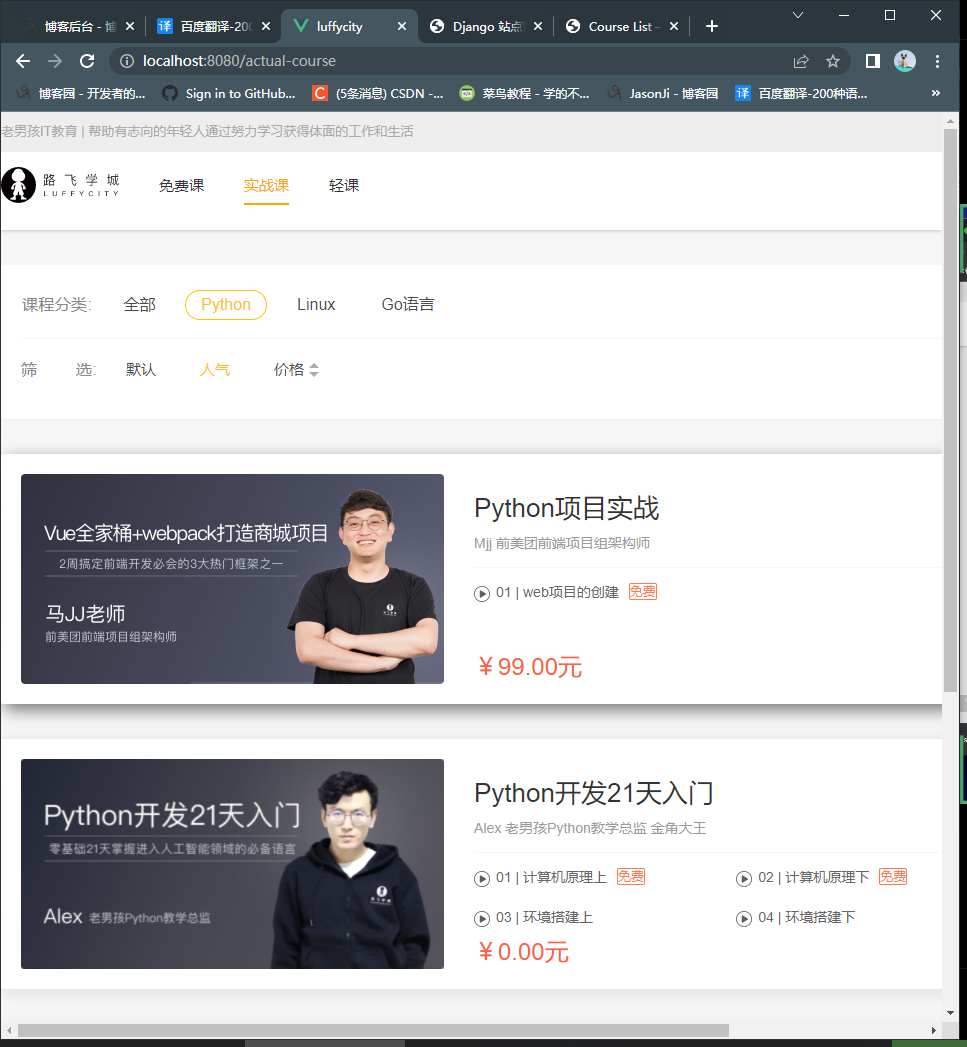
Task: Click the vertical page scrollbar thumb
Action: coord(950,410)
